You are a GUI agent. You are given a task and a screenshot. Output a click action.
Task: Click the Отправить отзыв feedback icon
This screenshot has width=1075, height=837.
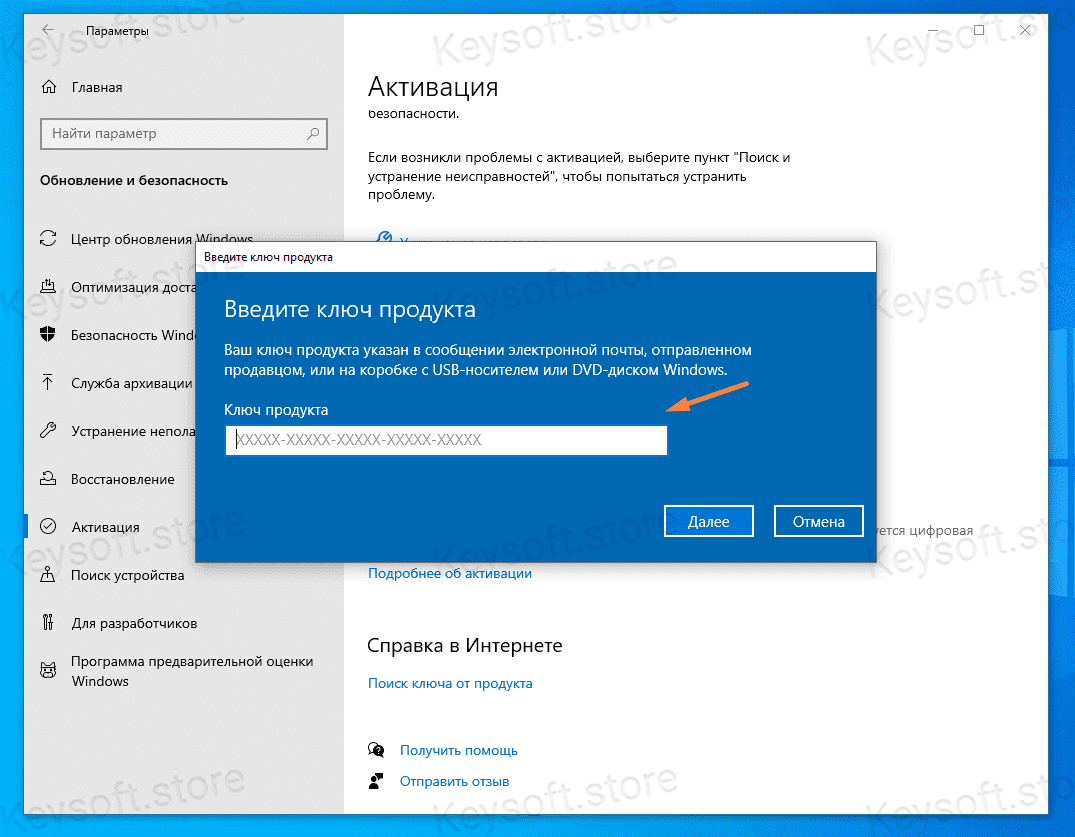tap(376, 781)
